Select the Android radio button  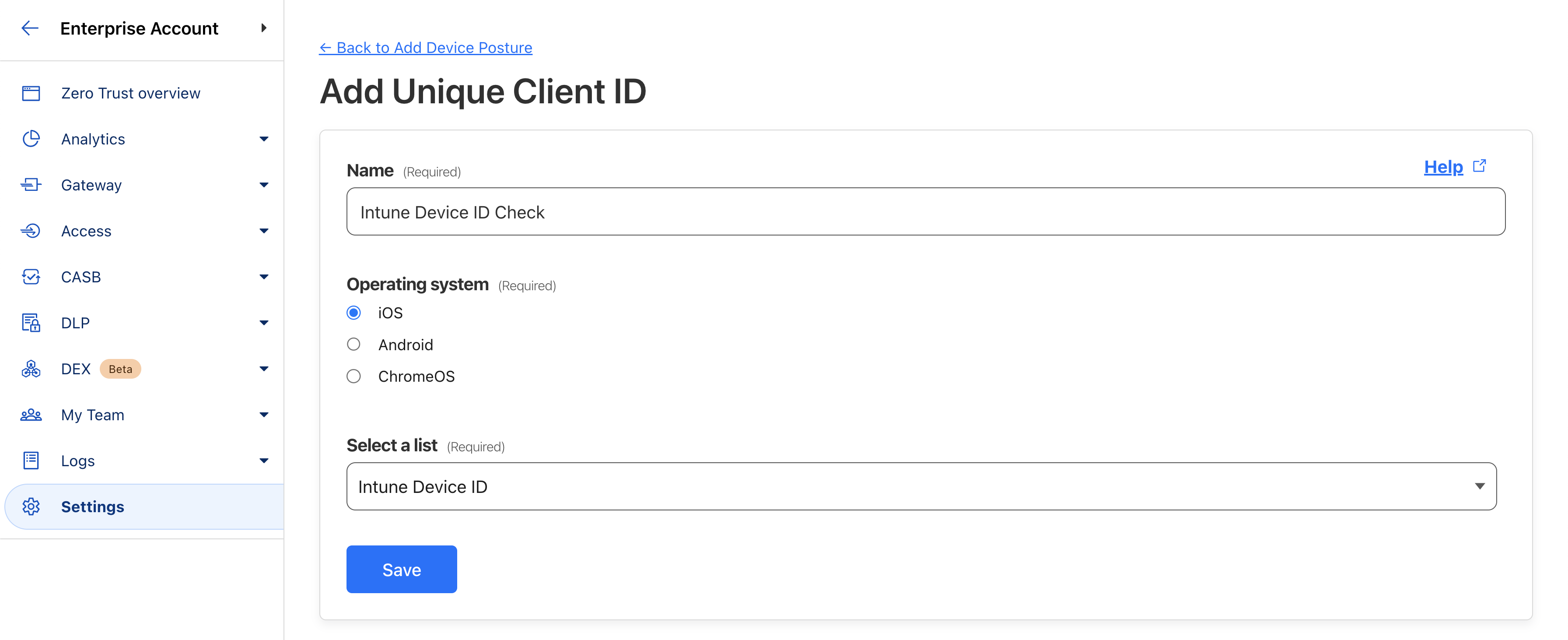click(353, 345)
